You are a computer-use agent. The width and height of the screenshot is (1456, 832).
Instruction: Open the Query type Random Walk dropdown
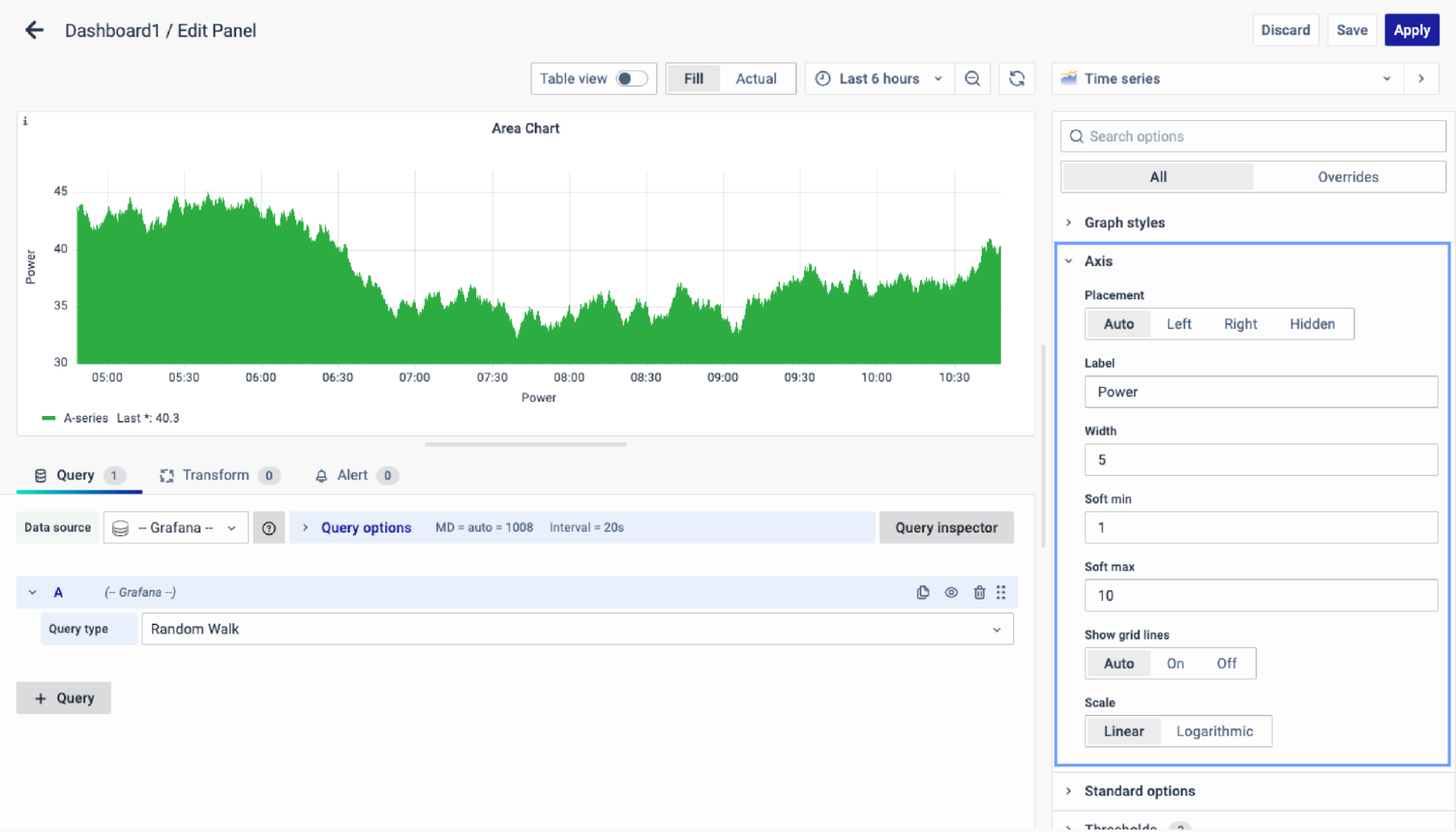[577, 629]
